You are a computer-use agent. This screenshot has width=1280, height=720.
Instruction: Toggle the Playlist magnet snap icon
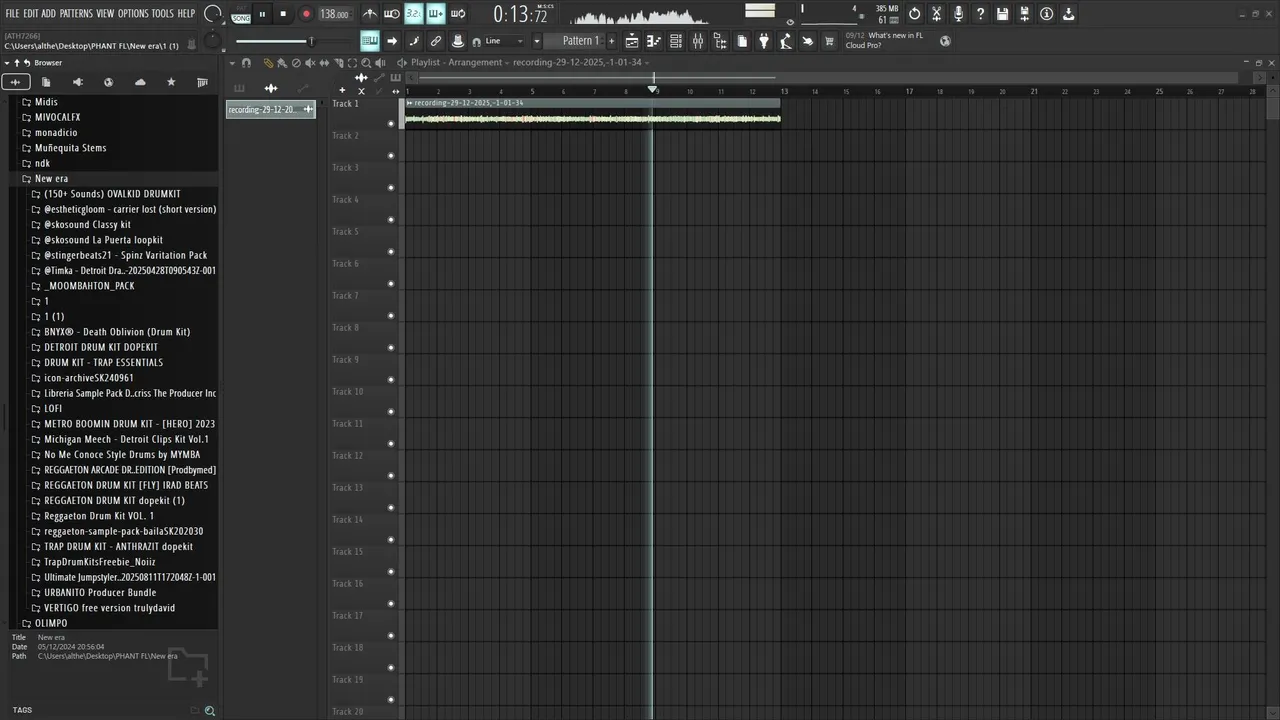[246, 63]
